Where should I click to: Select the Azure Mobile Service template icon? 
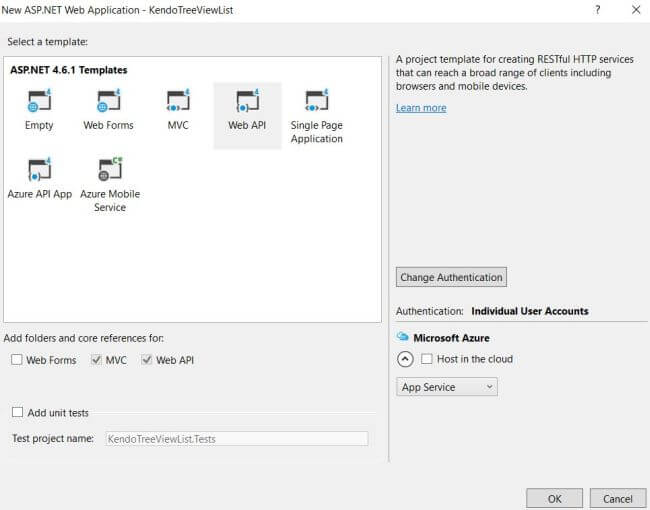(110, 170)
